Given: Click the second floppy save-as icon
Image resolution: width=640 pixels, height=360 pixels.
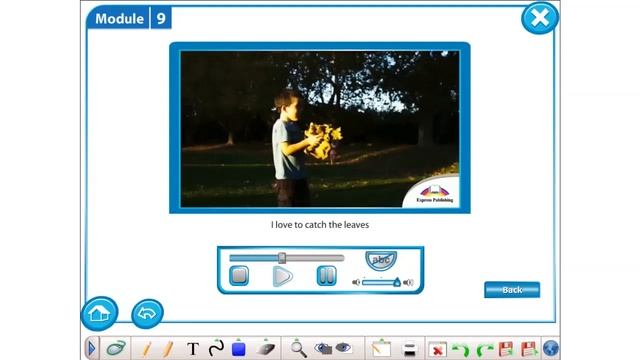Looking at the screenshot, I should [529, 349].
